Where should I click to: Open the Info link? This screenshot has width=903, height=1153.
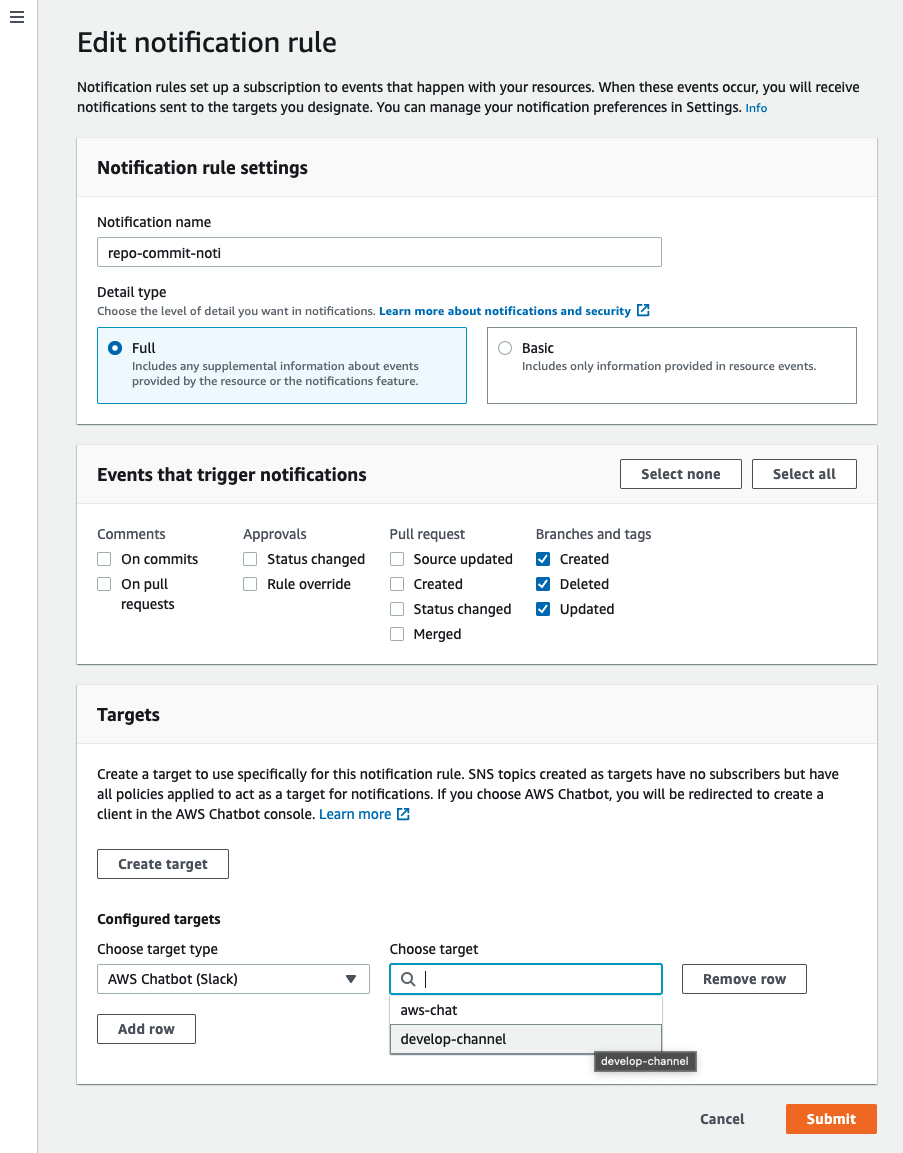click(756, 108)
